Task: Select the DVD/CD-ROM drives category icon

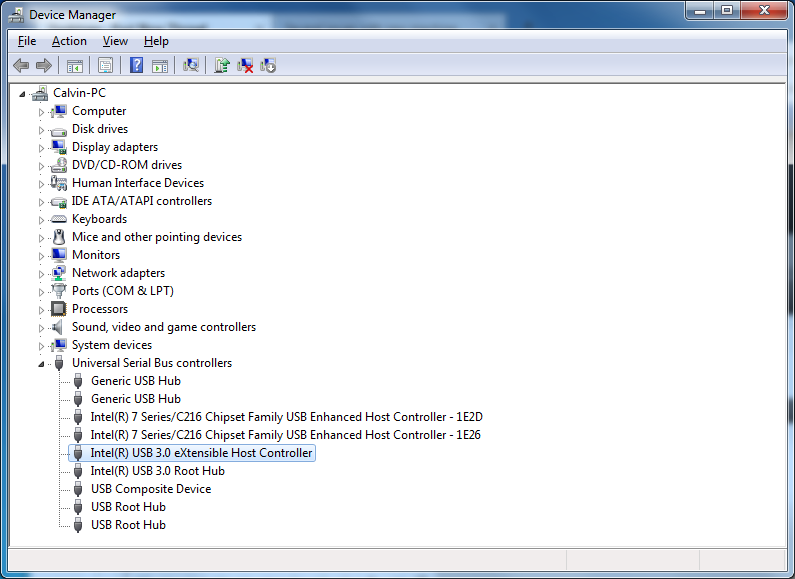Action: click(59, 165)
